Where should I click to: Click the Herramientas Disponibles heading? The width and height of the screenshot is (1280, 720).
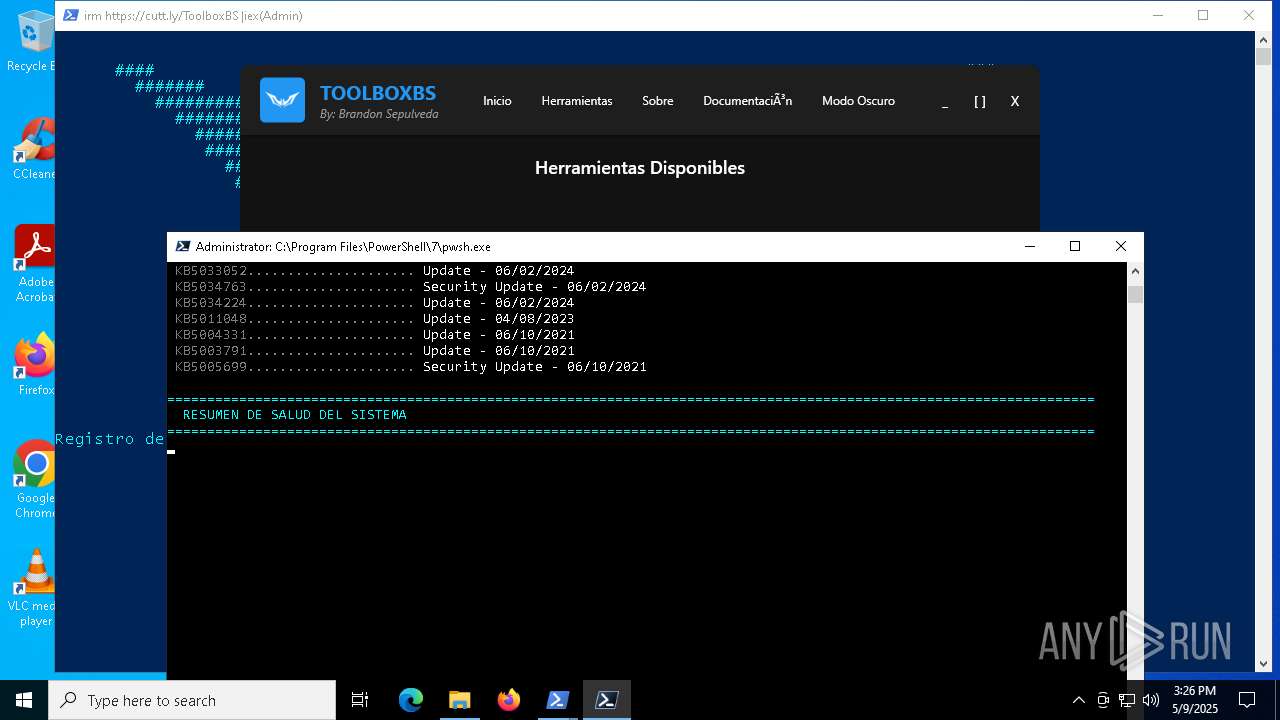pyautogui.click(x=640, y=168)
